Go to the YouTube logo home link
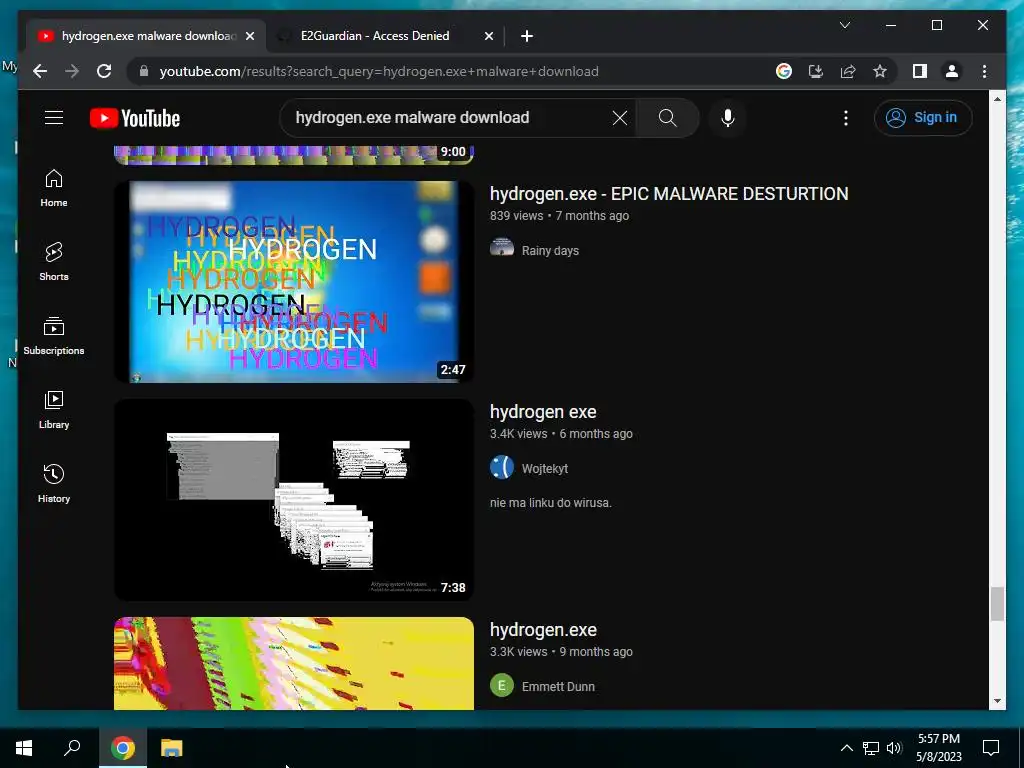Screen dimensions: 1024x768 [x=135, y=118]
